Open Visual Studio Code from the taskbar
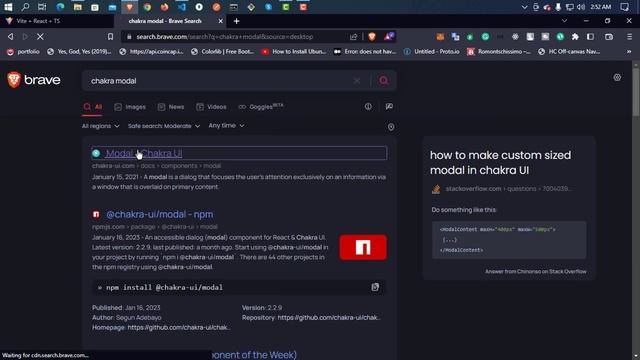The width and height of the screenshot is (640, 360). (182, 7)
